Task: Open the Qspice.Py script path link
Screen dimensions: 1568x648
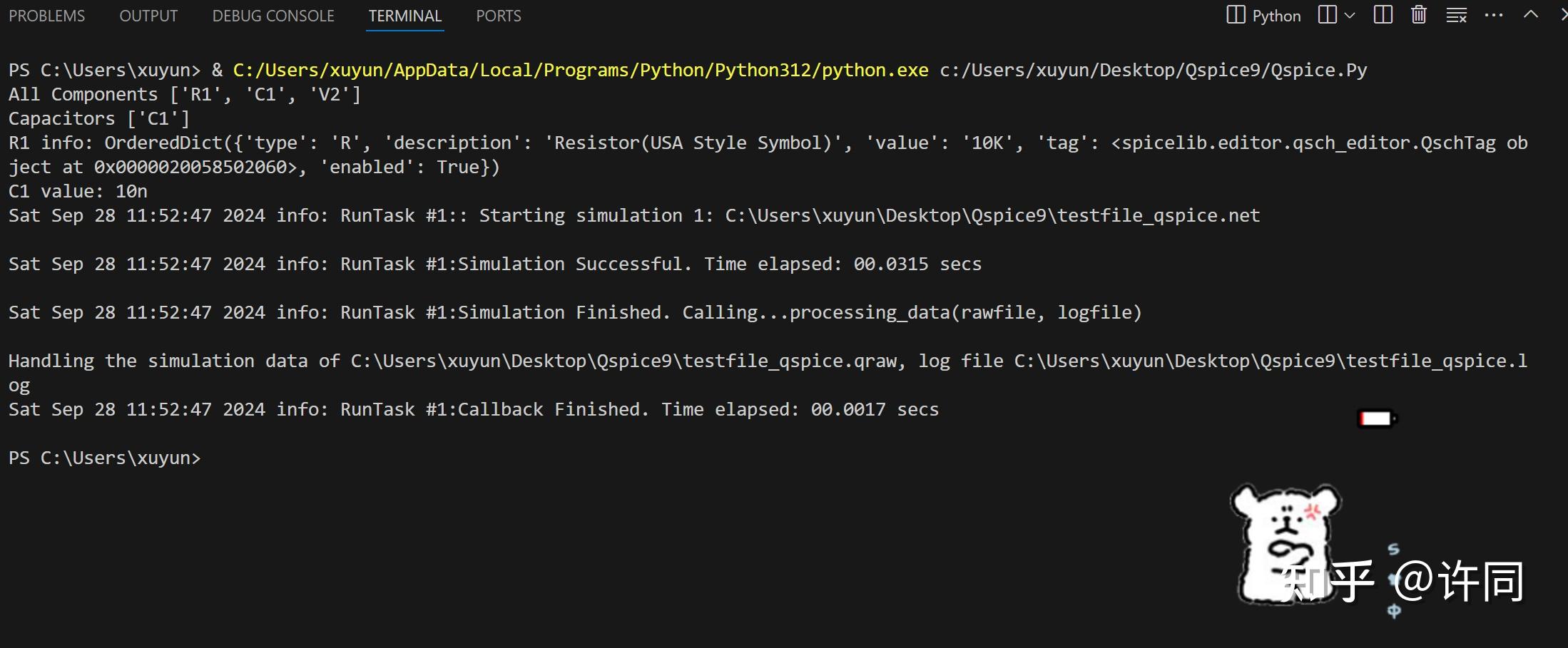Action: 1153,70
